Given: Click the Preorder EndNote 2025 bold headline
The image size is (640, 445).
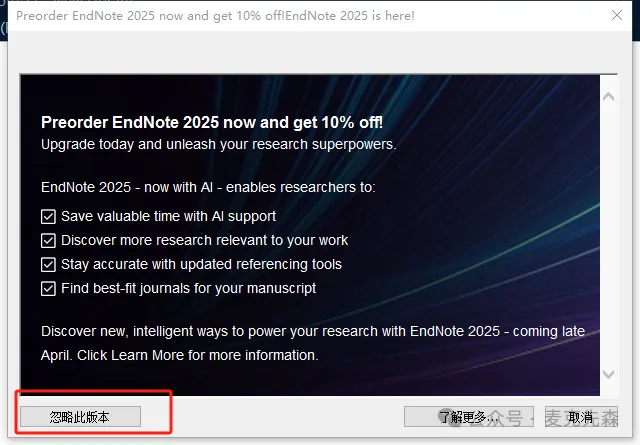Looking at the screenshot, I should (x=212, y=122).
